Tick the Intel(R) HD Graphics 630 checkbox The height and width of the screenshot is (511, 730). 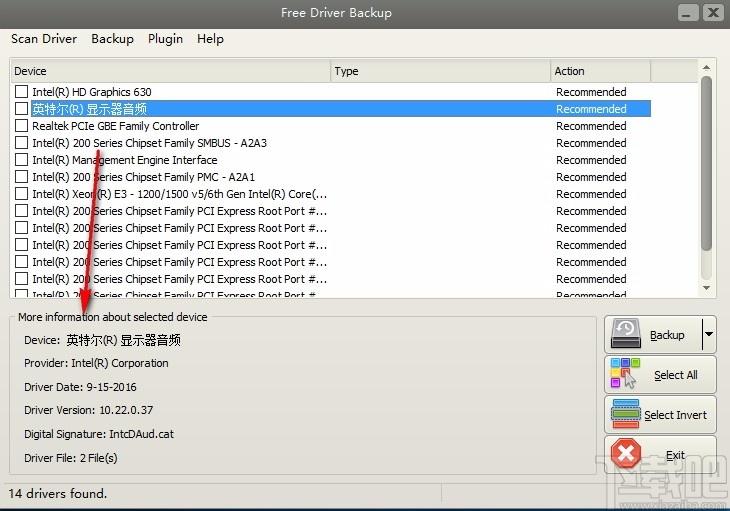(x=22, y=92)
